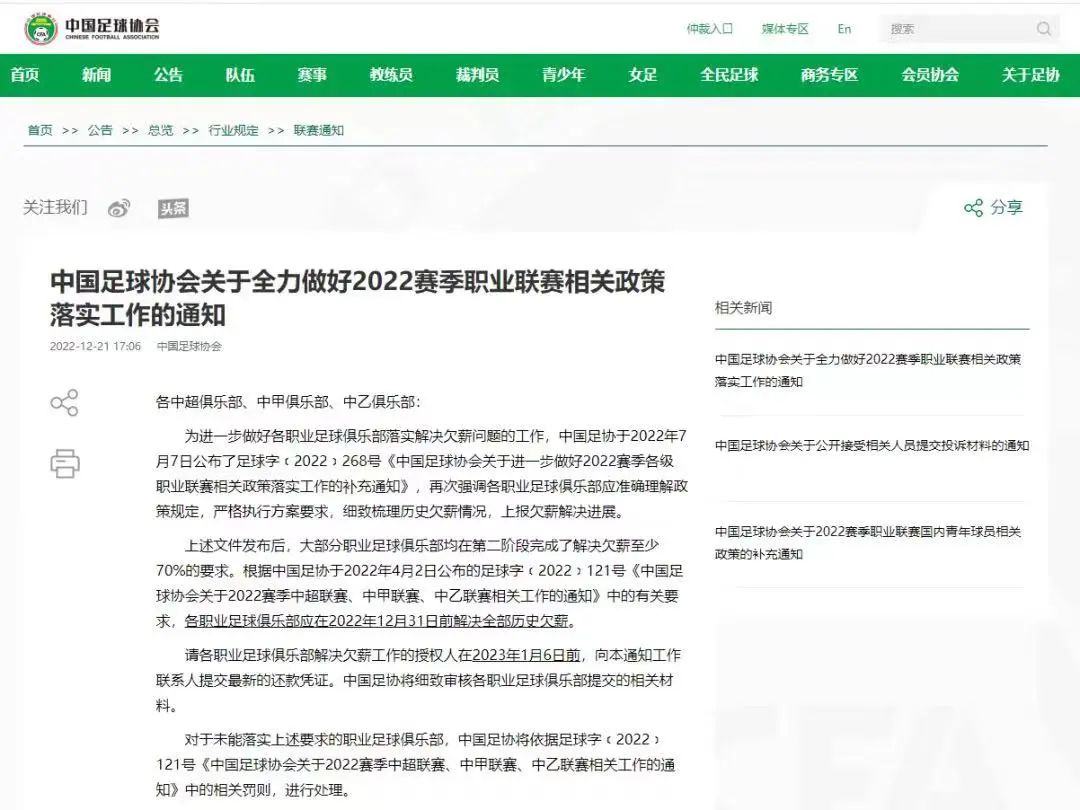Open the 队伍 nav menu
The image size is (1080, 810).
[240, 75]
